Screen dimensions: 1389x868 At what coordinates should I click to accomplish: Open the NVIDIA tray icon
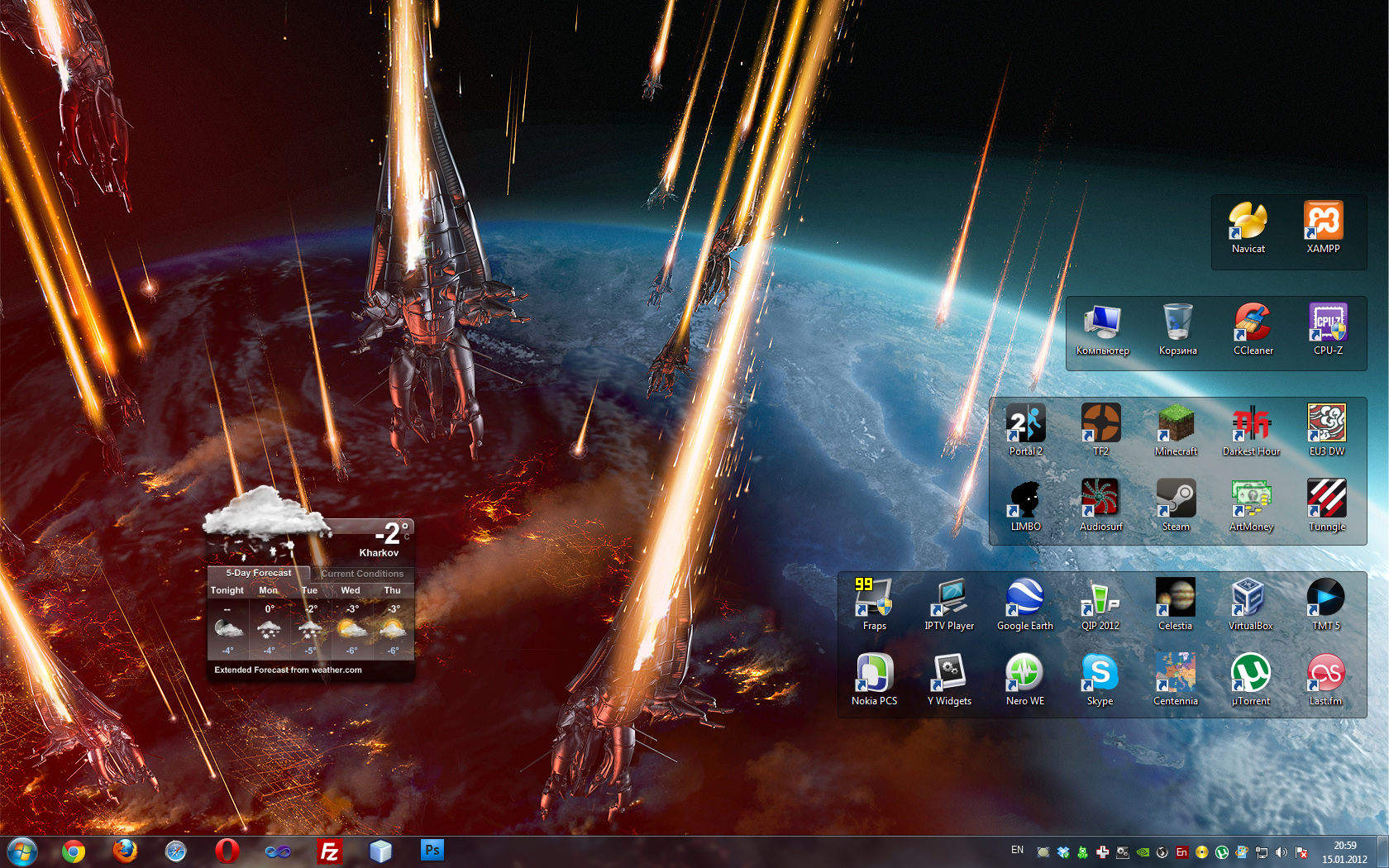pos(1143,852)
